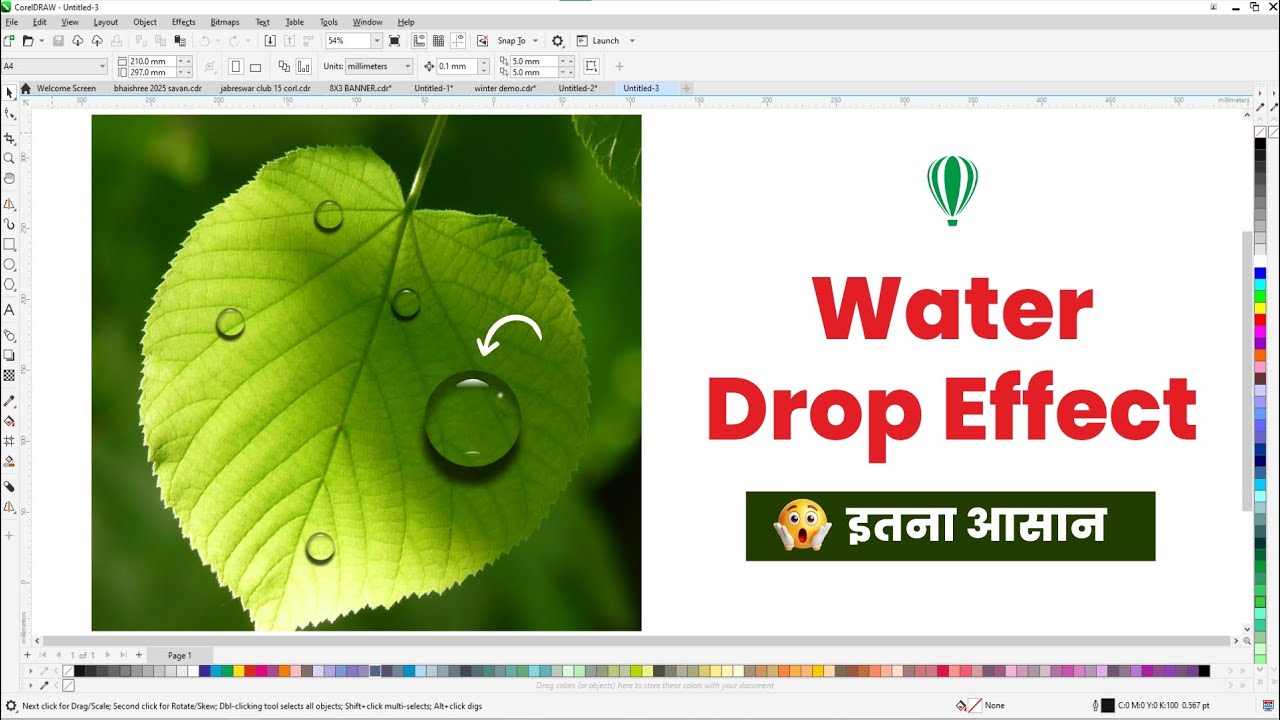The width and height of the screenshot is (1280, 720).
Task: Pick red swatch in right palette
Action: point(1260,319)
